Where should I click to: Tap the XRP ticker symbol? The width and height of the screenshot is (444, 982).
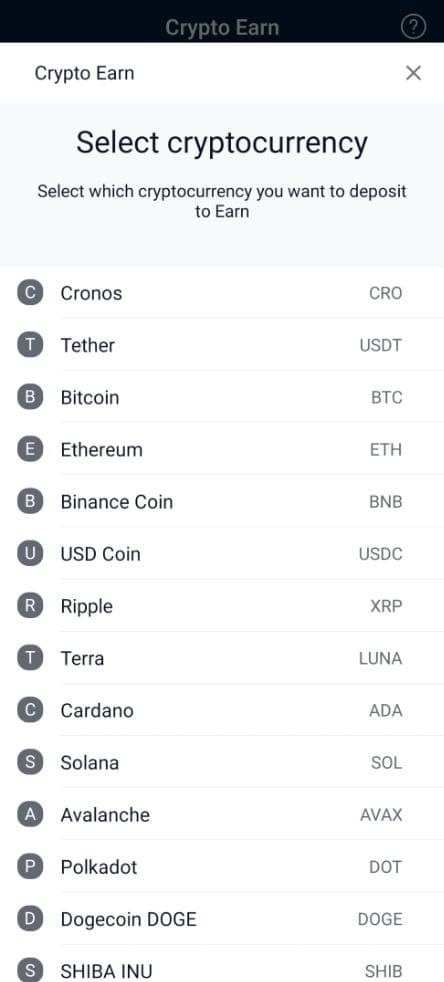coord(386,606)
